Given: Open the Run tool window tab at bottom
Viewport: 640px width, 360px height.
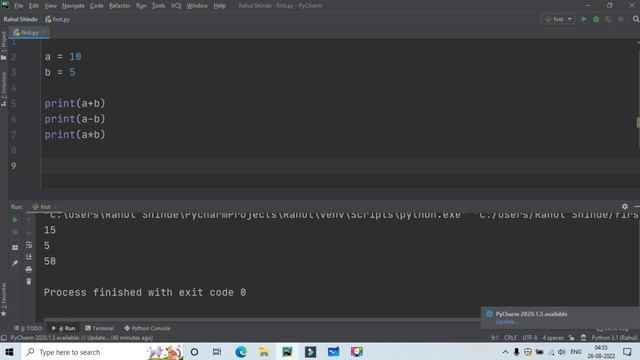Looking at the screenshot, I should (64, 328).
